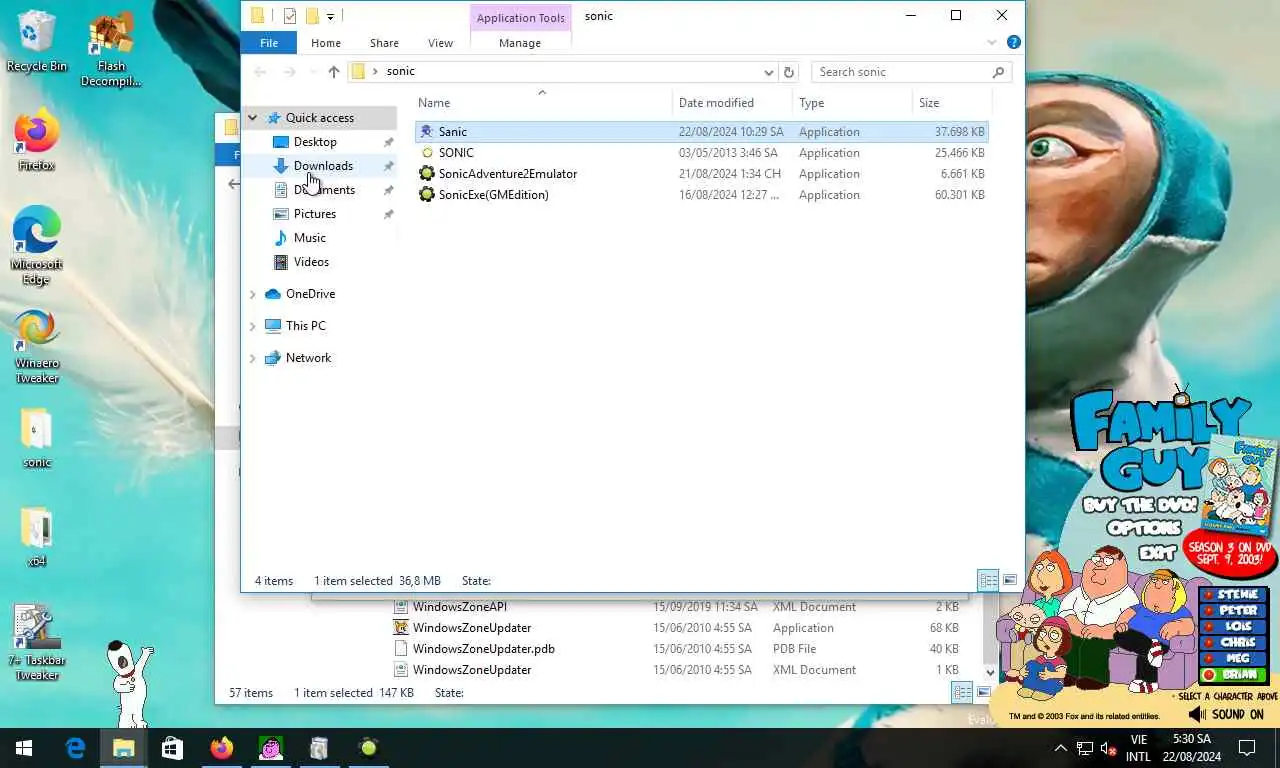Open the Home ribbon tab

(x=326, y=43)
